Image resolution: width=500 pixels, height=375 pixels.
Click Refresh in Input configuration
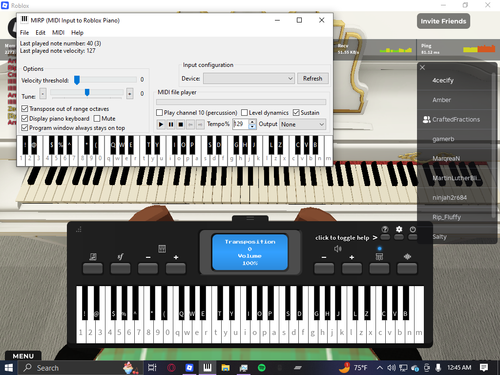313,79
